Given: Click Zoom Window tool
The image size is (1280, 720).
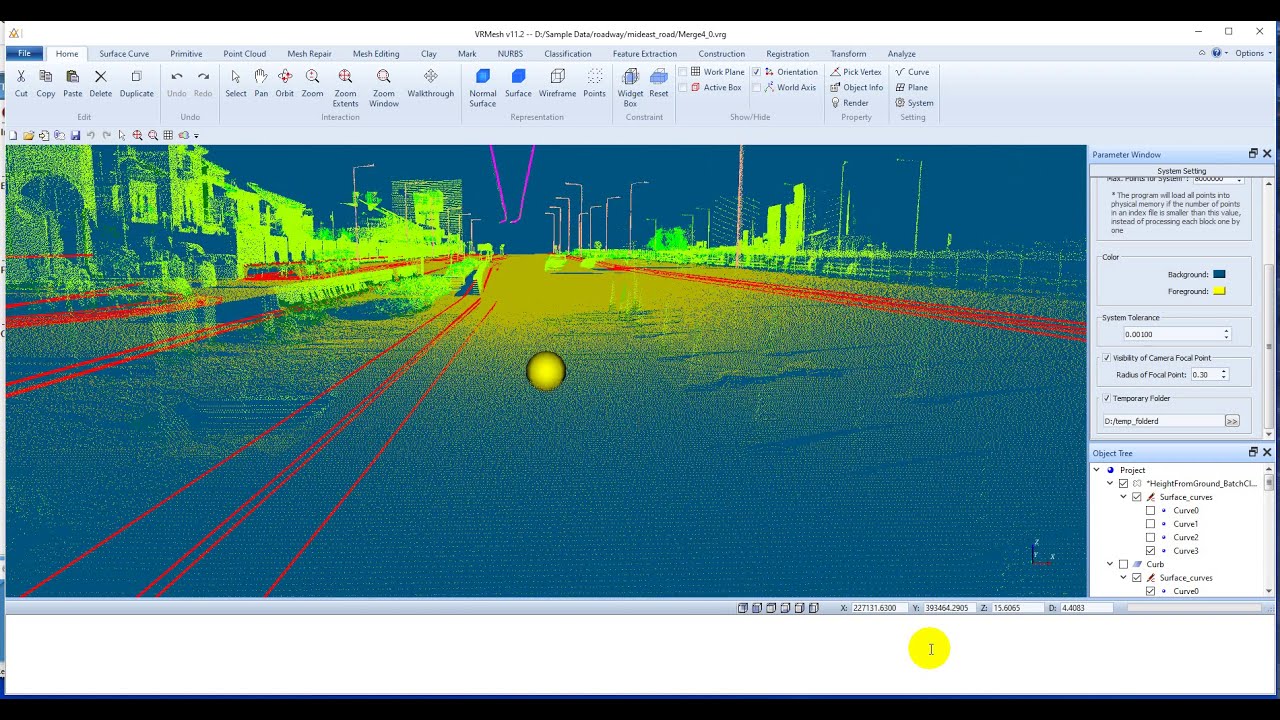Looking at the screenshot, I should [384, 88].
